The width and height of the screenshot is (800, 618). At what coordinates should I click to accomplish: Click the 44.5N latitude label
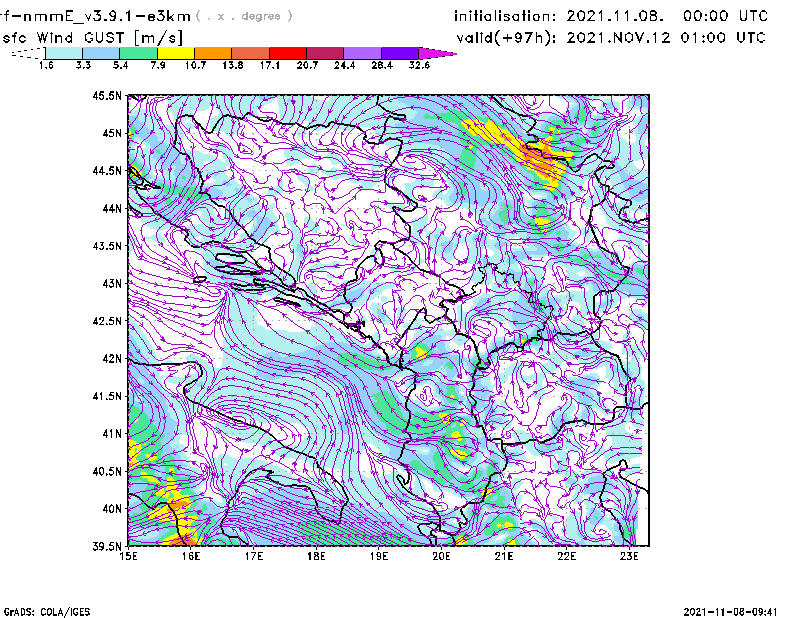point(107,170)
